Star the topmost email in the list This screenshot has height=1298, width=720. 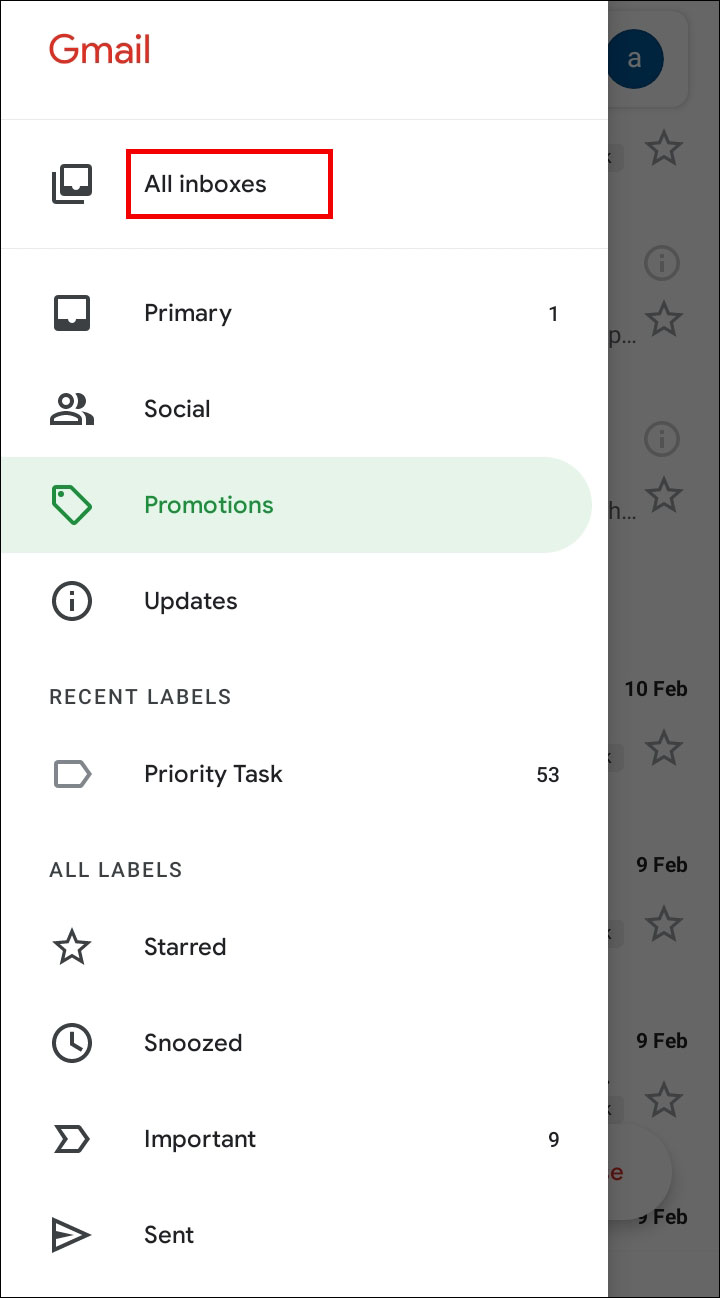point(663,149)
